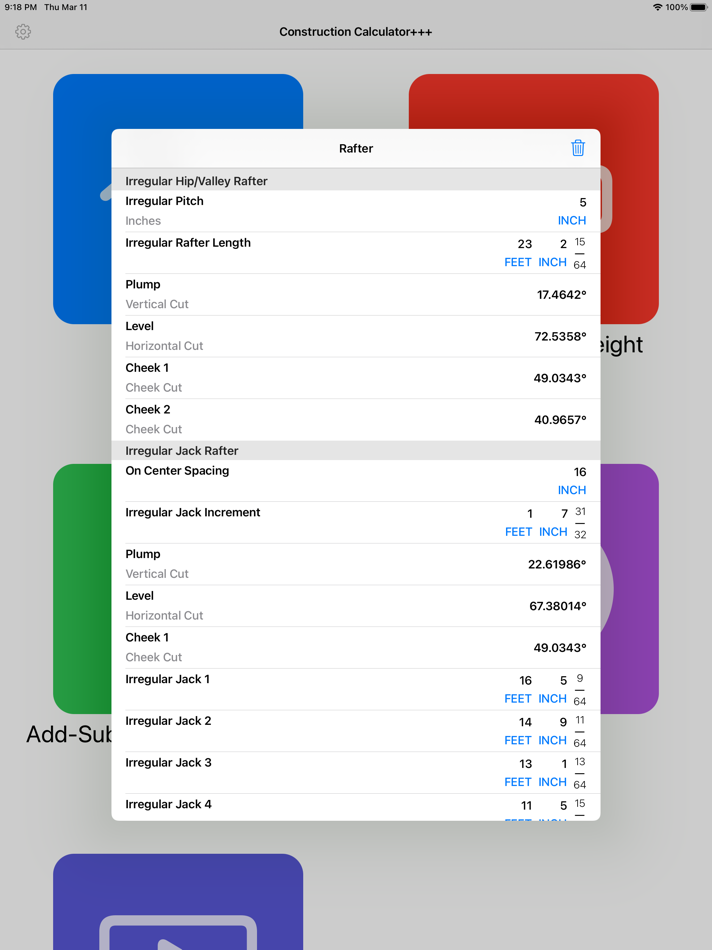The width and height of the screenshot is (712, 950).
Task: Tap FEET unit of Irregular Jack Increment
Action: pos(518,532)
